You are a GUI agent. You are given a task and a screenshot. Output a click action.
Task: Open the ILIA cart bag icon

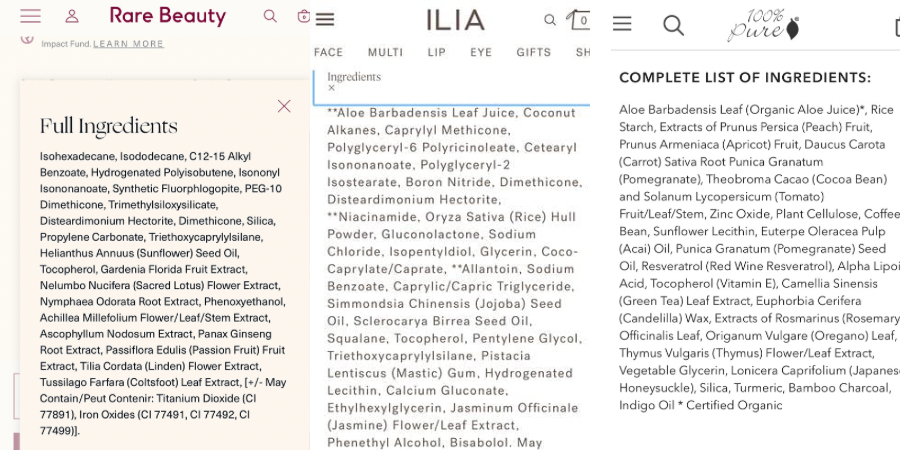point(579,20)
